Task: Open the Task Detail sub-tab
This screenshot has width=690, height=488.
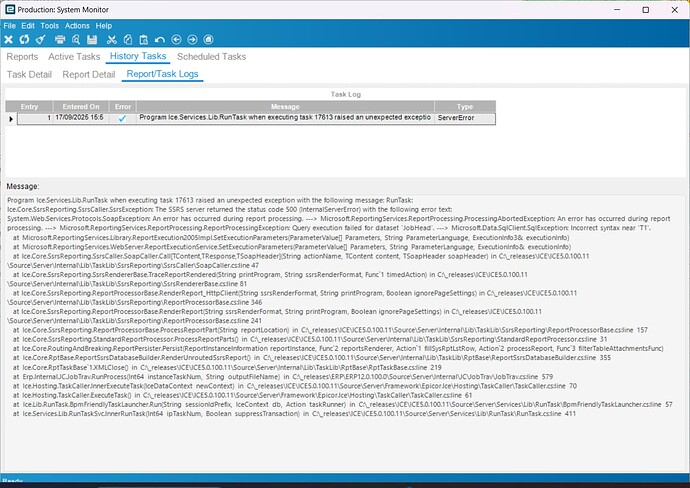Action: click(29, 74)
